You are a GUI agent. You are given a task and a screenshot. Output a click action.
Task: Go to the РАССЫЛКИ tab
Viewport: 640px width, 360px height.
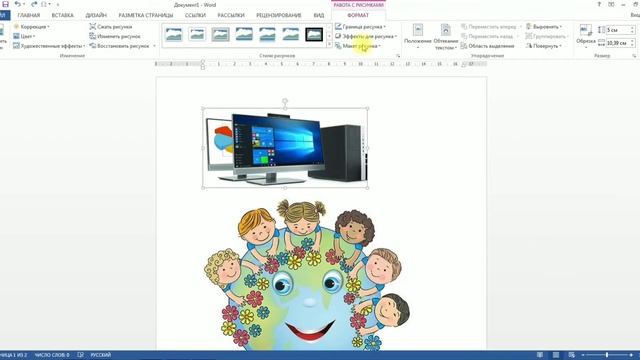(x=231, y=15)
